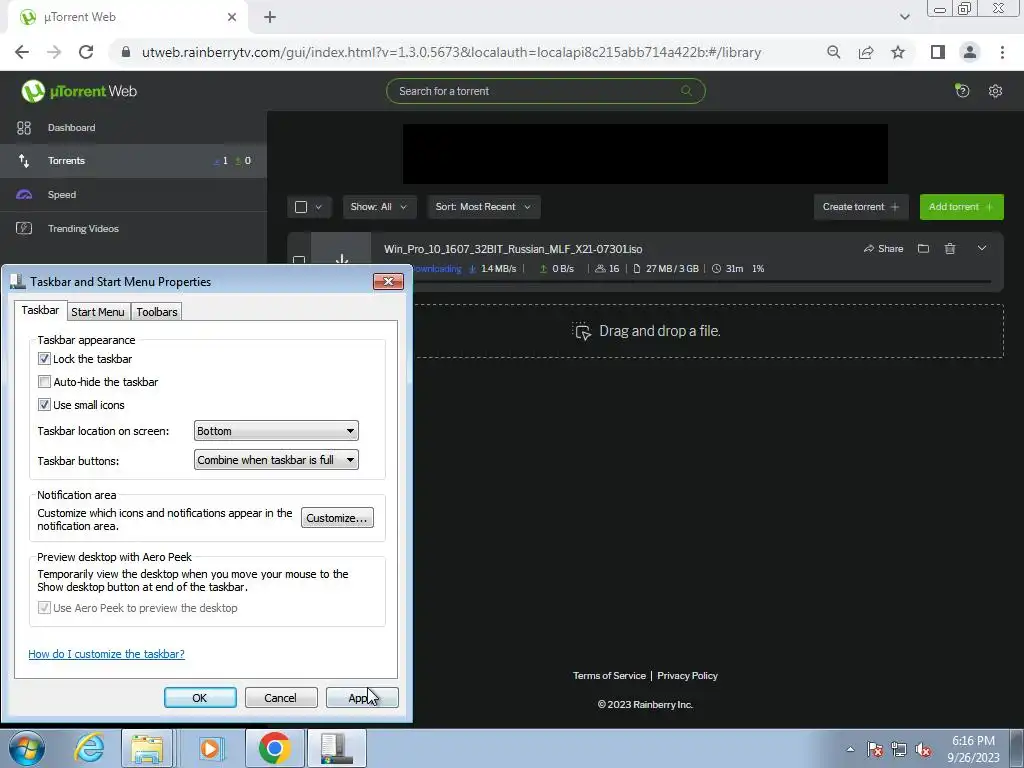
Task: Open the Privacy Policy link
Action: (687, 676)
